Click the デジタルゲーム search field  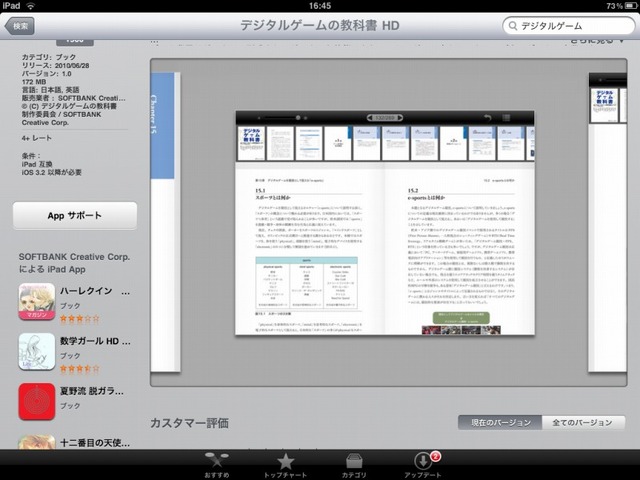[569, 26]
